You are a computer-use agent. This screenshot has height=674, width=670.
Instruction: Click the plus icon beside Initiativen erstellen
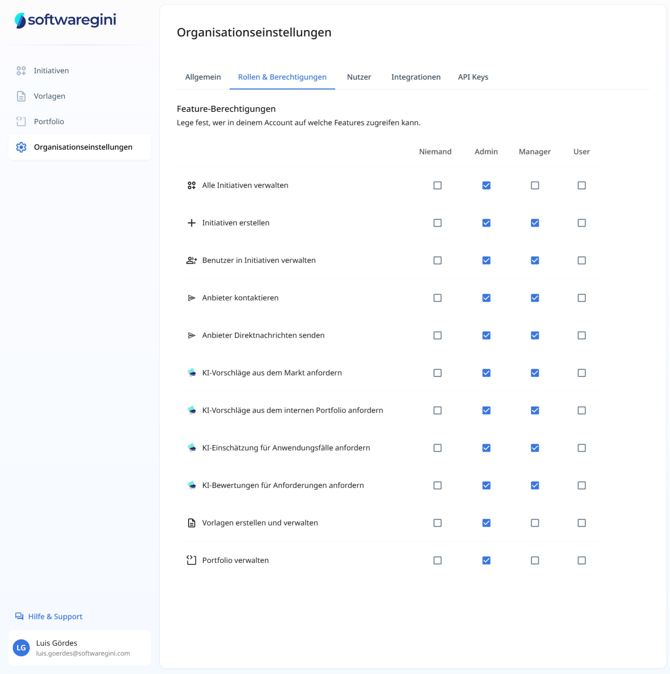[x=191, y=223]
